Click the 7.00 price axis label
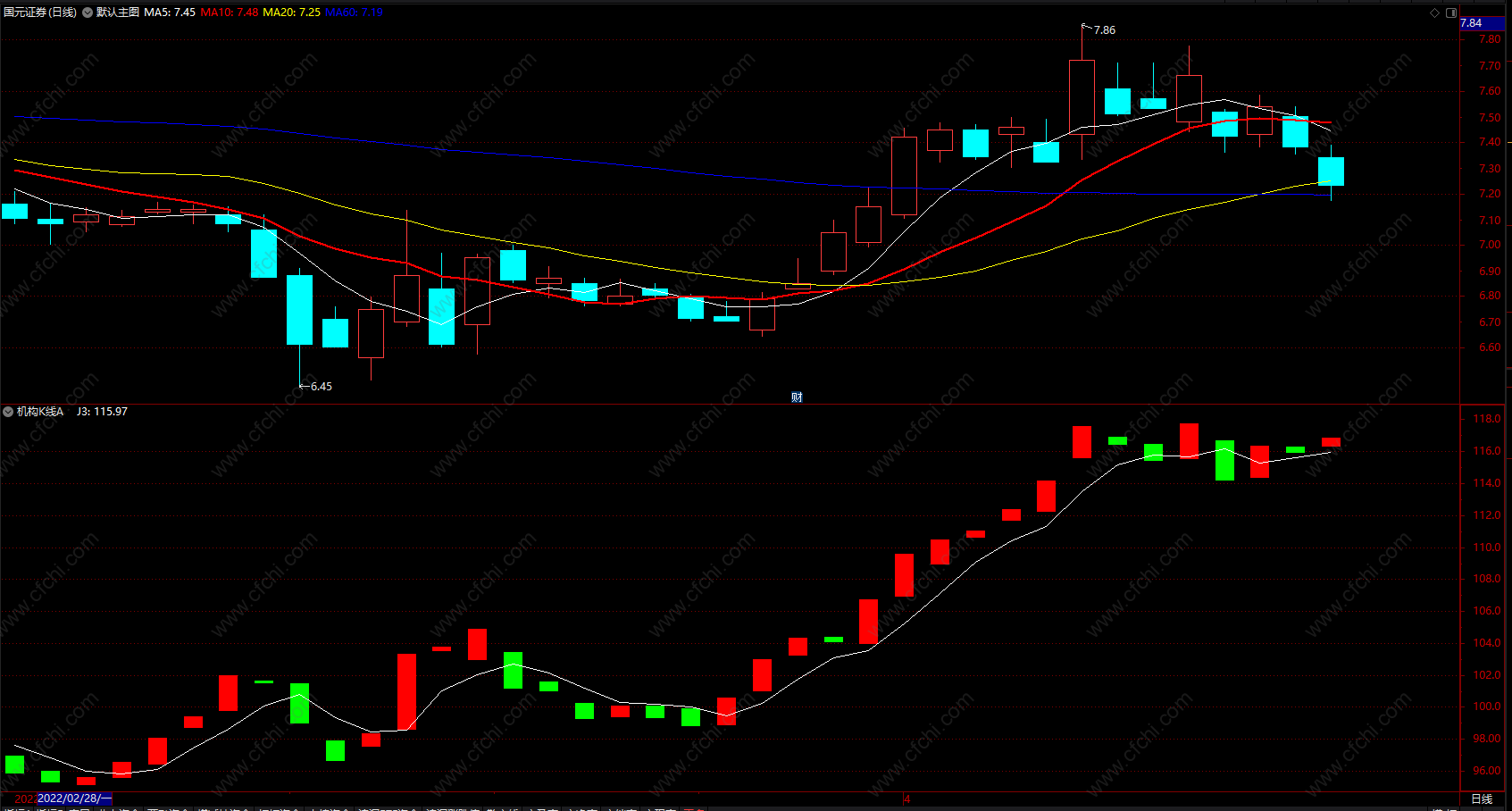The width and height of the screenshot is (1512, 811). [x=1490, y=245]
